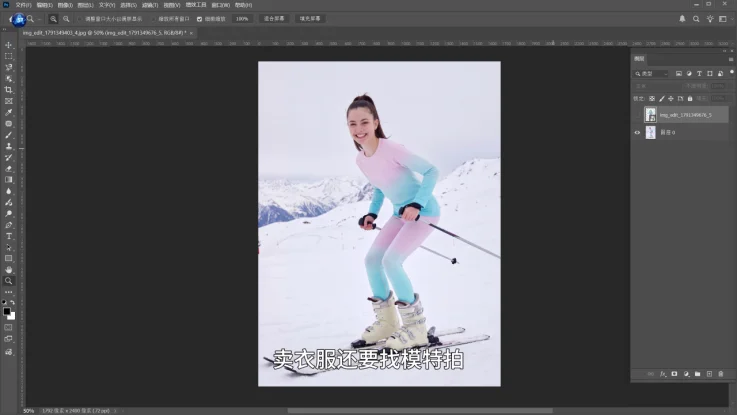Show the hidden img_edit_1791349676_5 layer
This screenshot has height=415, width=737.
point(637,115)
